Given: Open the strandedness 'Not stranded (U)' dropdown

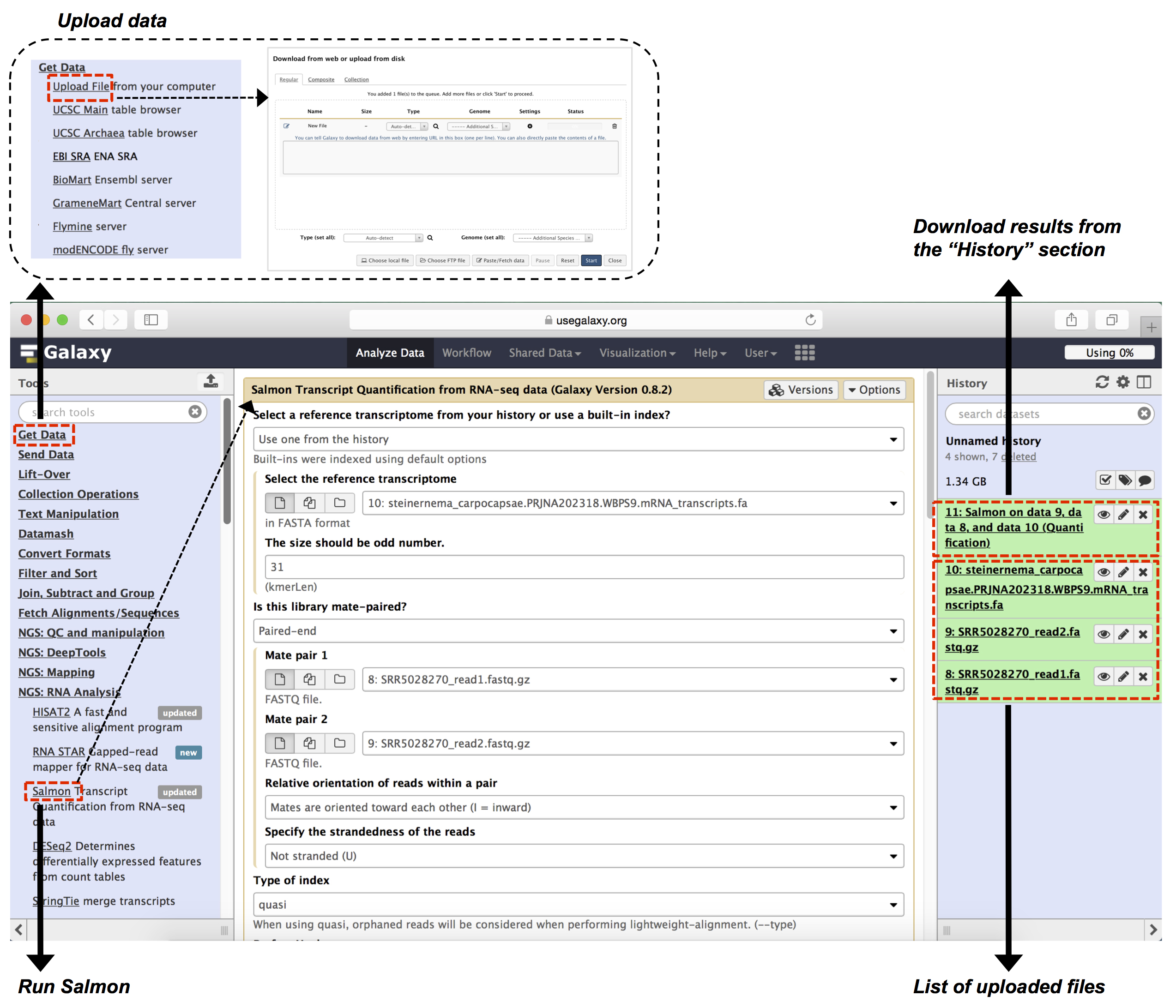Looking at the screenshot, I should point(584,856).
